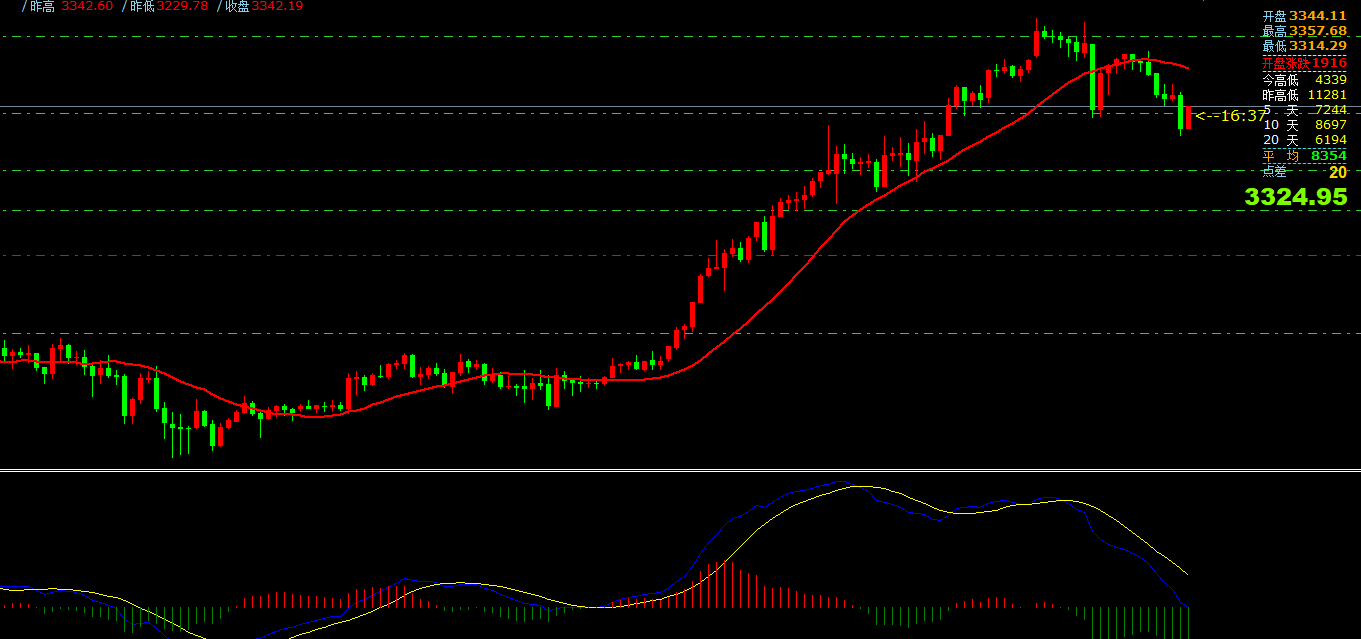Viewport: 1361px width, 639px height.
Task: Click the yellow MACD signal line's right end
Action: [x=1185, y=573]
